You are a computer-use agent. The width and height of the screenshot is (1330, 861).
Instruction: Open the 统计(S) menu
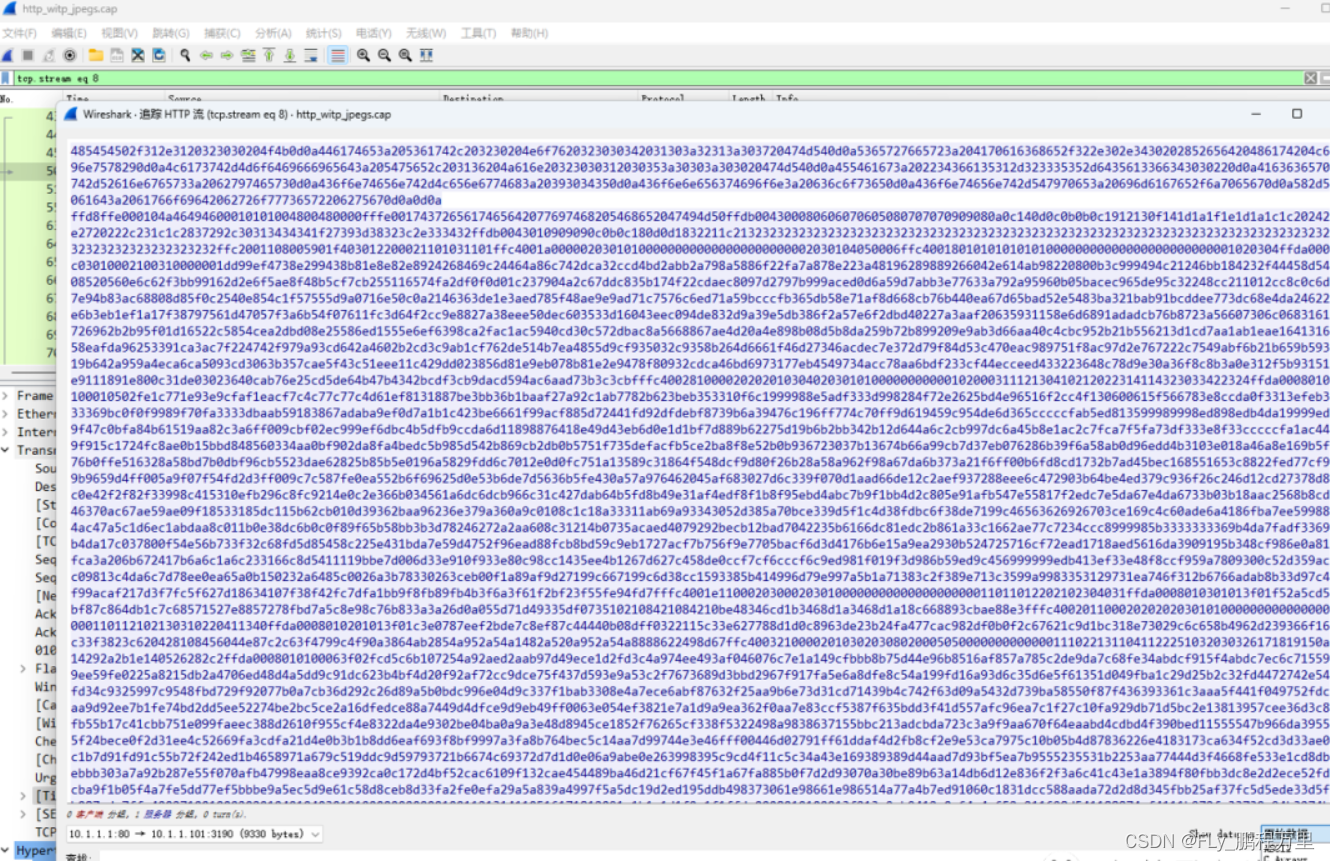[x=324, y=33]
